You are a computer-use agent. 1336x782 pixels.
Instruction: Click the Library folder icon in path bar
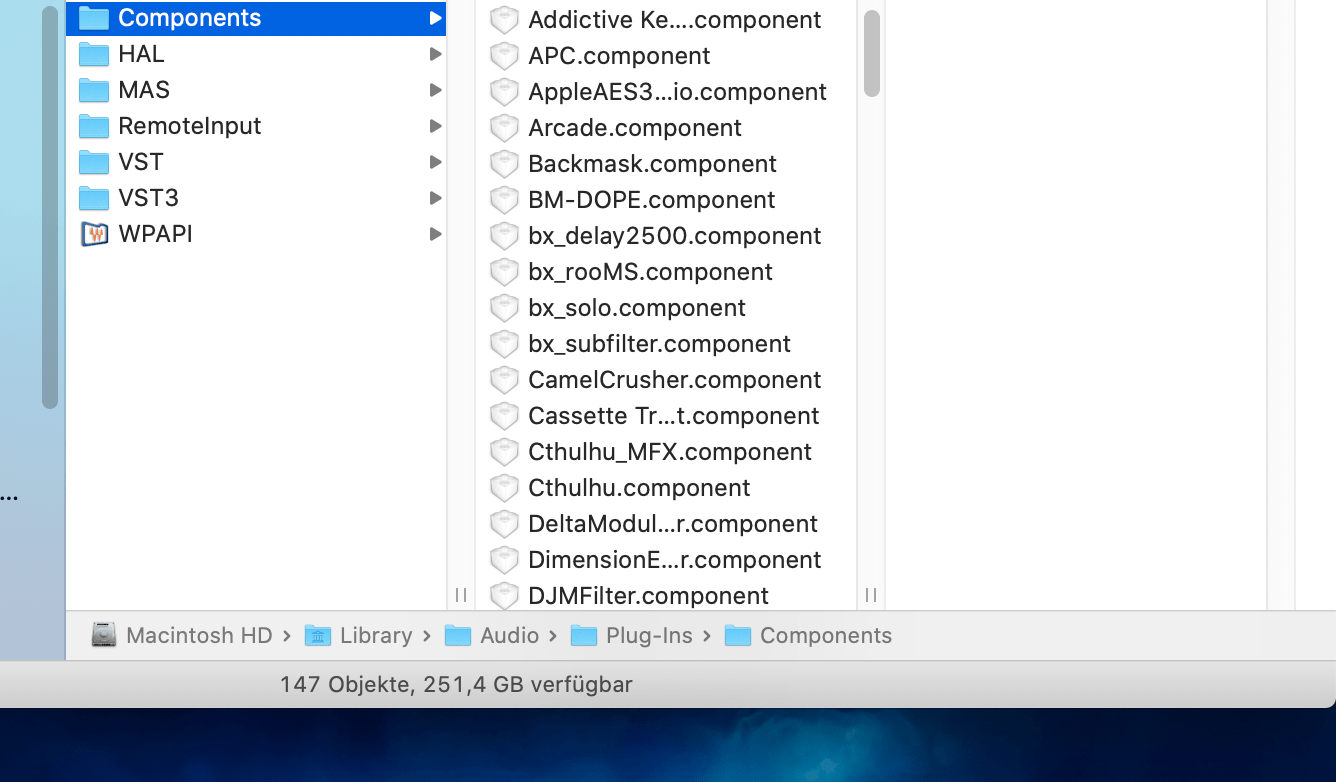[x=318, y=635]
